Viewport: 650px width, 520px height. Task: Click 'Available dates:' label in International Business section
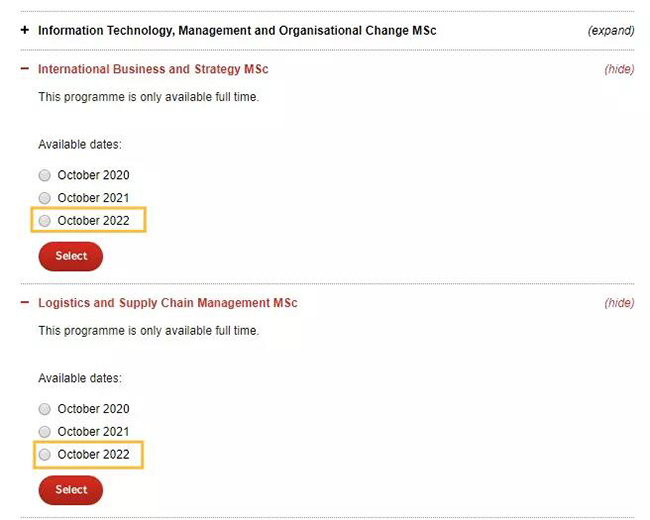pos(80,145)
